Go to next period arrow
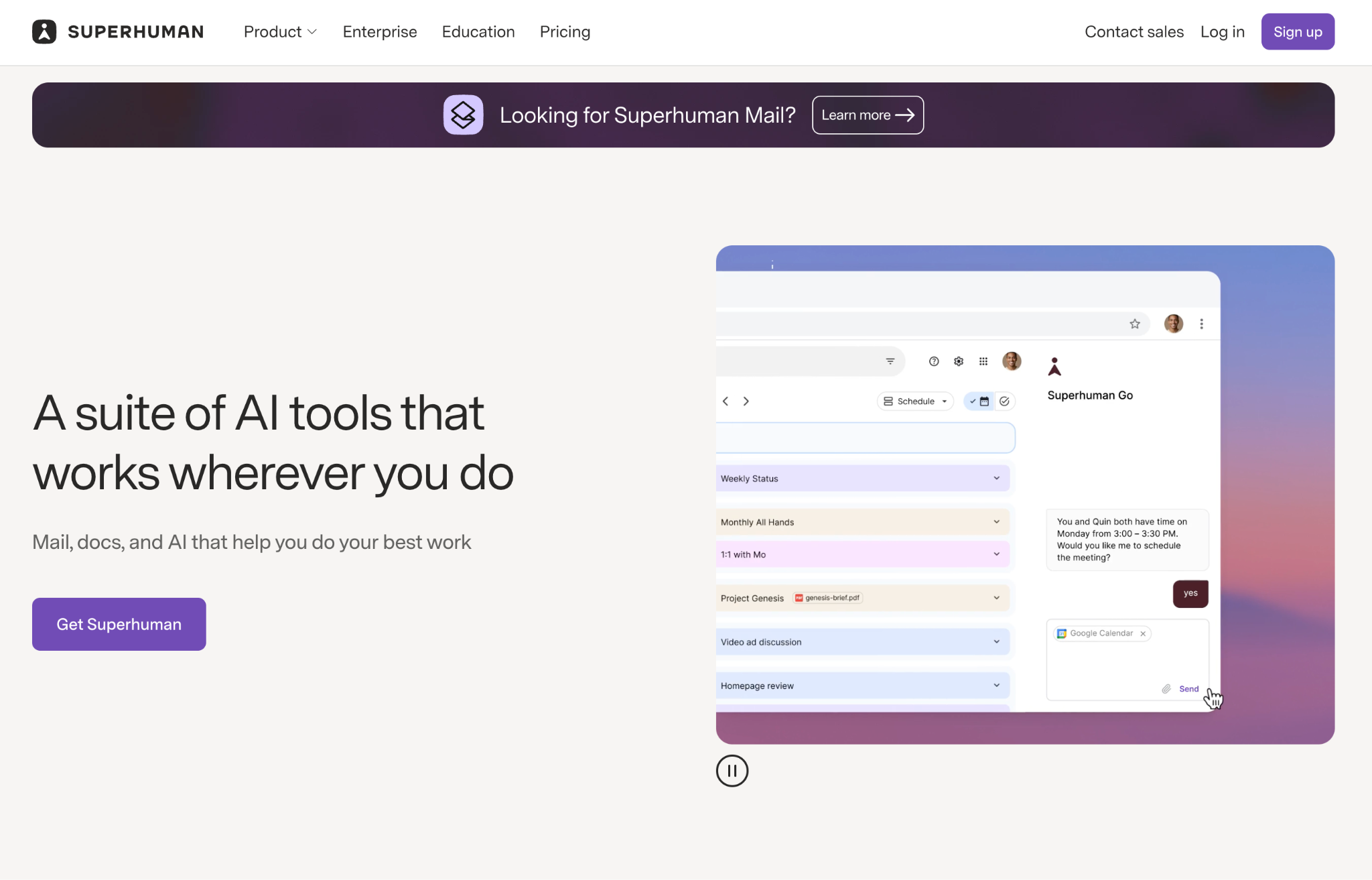The image size is (1372, 880). [x=746, y=401]
